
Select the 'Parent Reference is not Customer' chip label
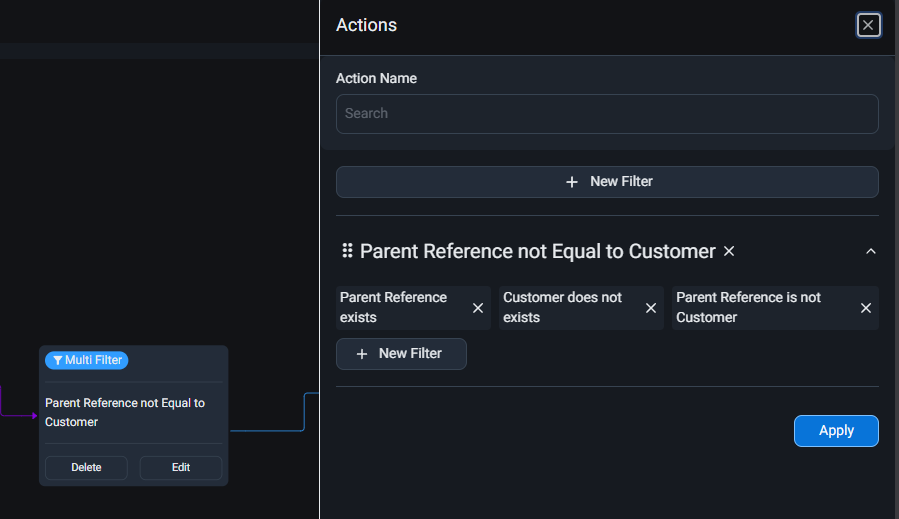[748, 307]
